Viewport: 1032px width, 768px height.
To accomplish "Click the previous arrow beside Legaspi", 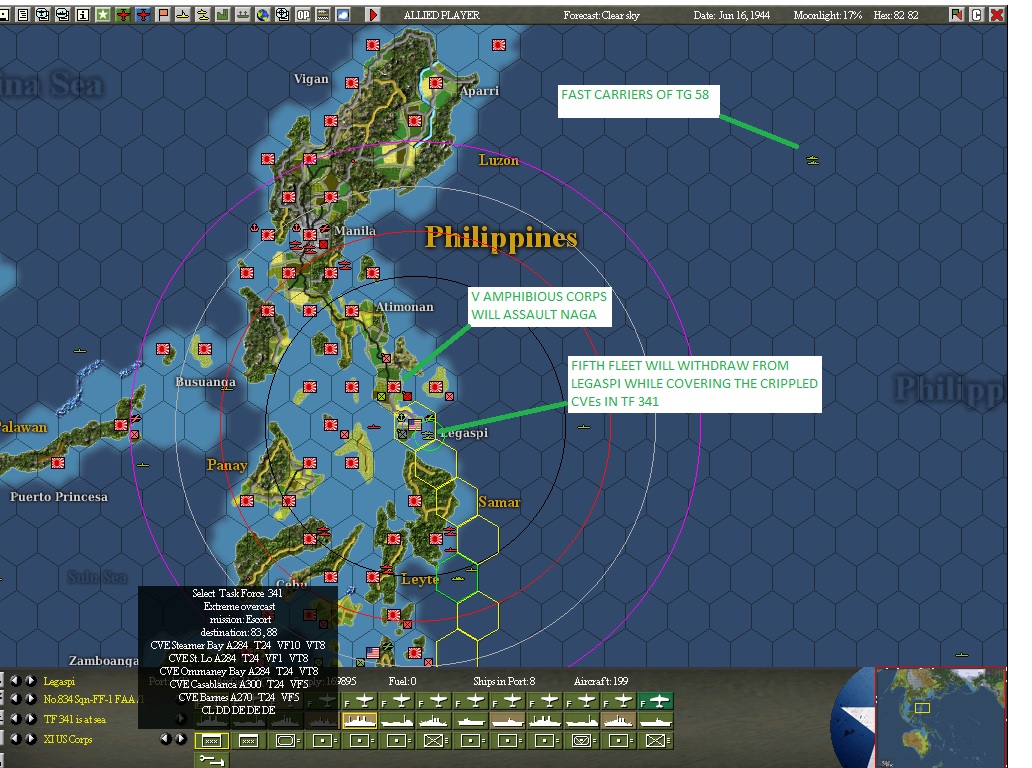I will click(x=16, y=681).
